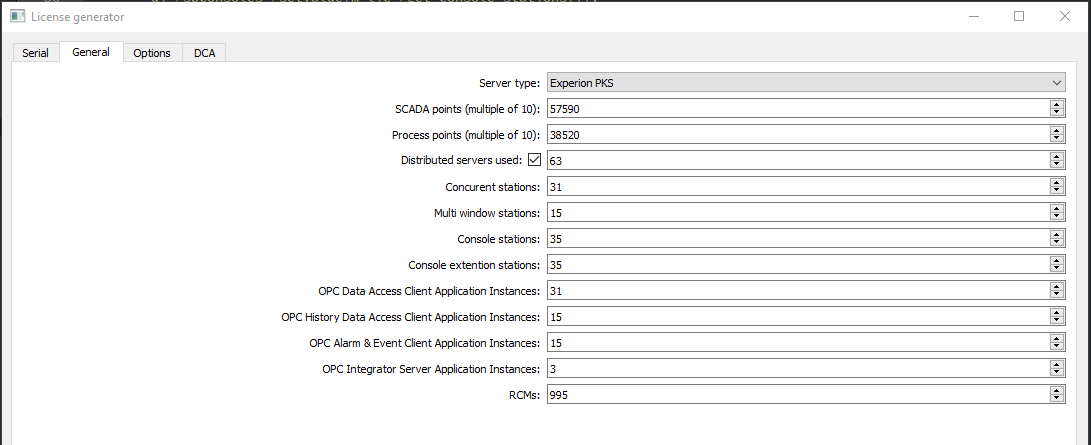The width and height of the screenshot is (1091, 445).
Task: Decrease OPC History Data Access down arrow
Action: pyautogui.click(x=1057, y=321)
